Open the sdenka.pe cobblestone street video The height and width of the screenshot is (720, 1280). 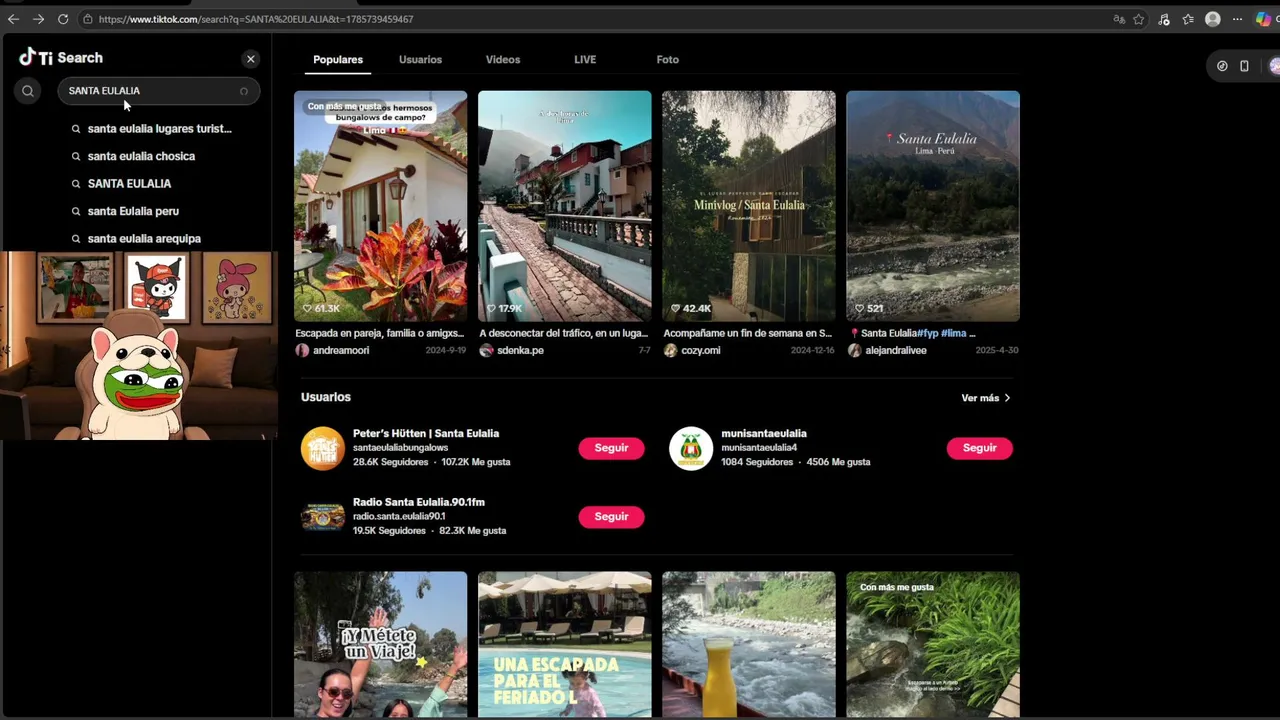coord(564,206)
